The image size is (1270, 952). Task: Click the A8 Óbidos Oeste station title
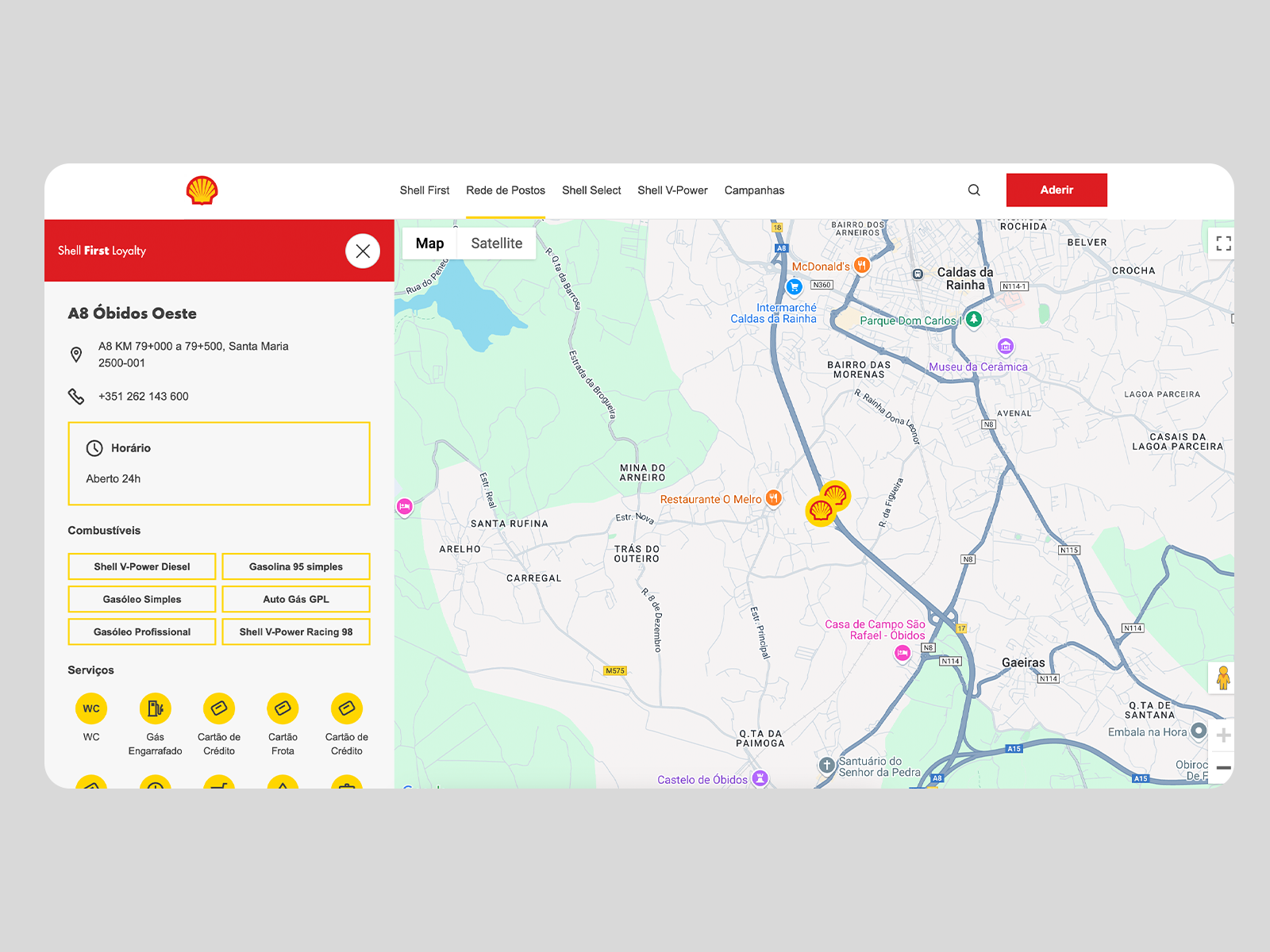pyautogui.click(x=133, y=313)
